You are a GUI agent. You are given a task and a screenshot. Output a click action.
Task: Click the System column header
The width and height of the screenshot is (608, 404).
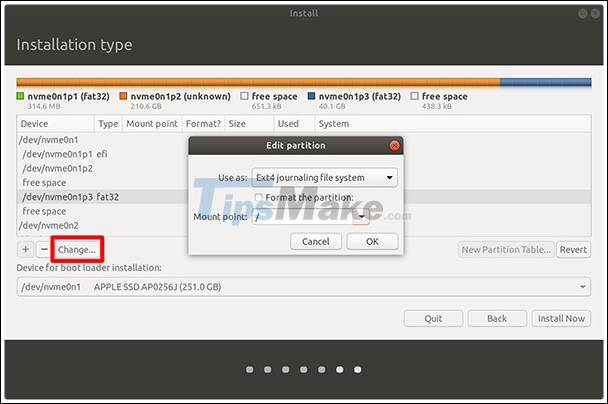click(453, 124)
